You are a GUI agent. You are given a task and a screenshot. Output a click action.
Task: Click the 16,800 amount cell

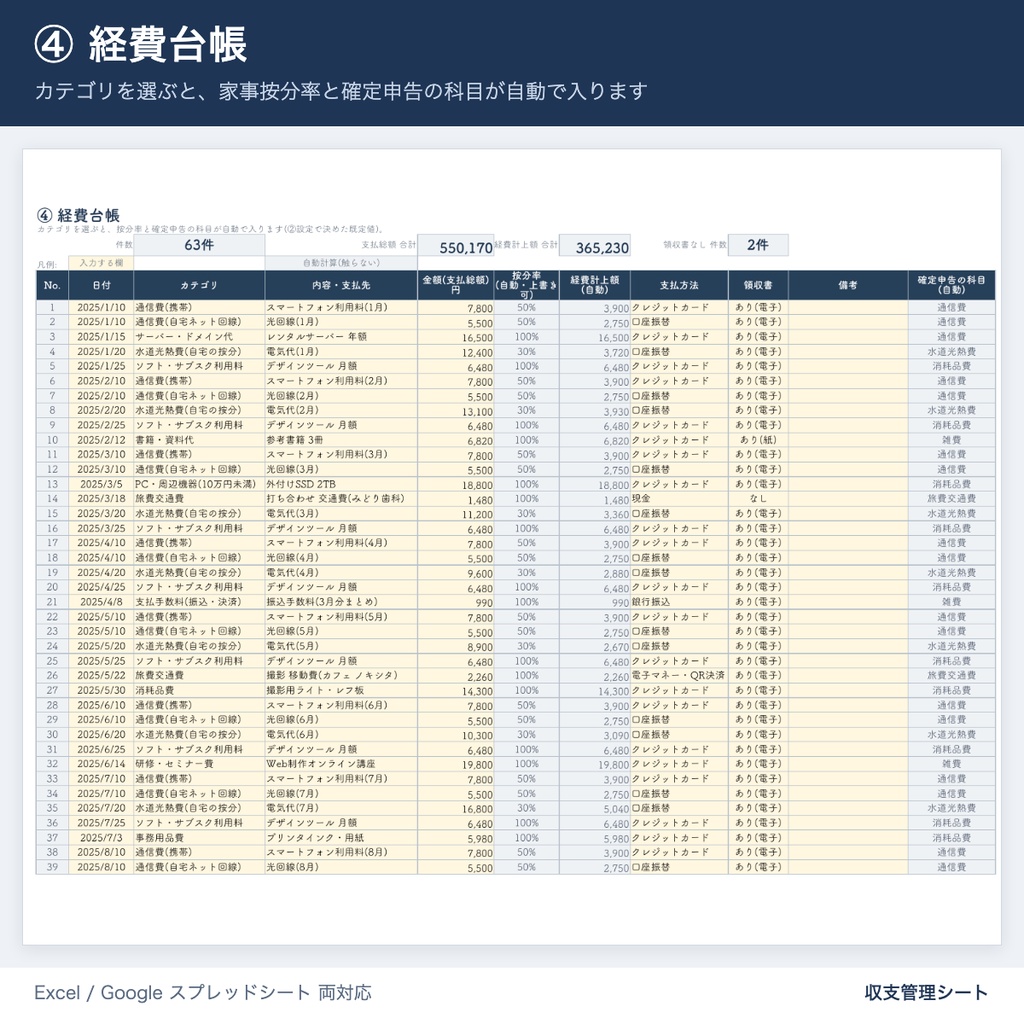(x=456, y=808)
